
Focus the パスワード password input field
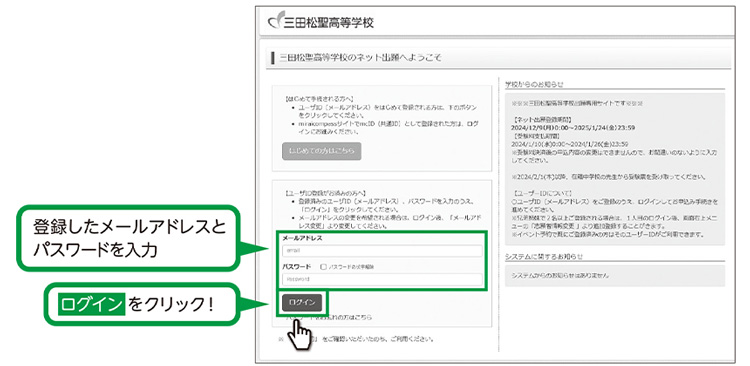pyautogui.click(x=382, y=279)
